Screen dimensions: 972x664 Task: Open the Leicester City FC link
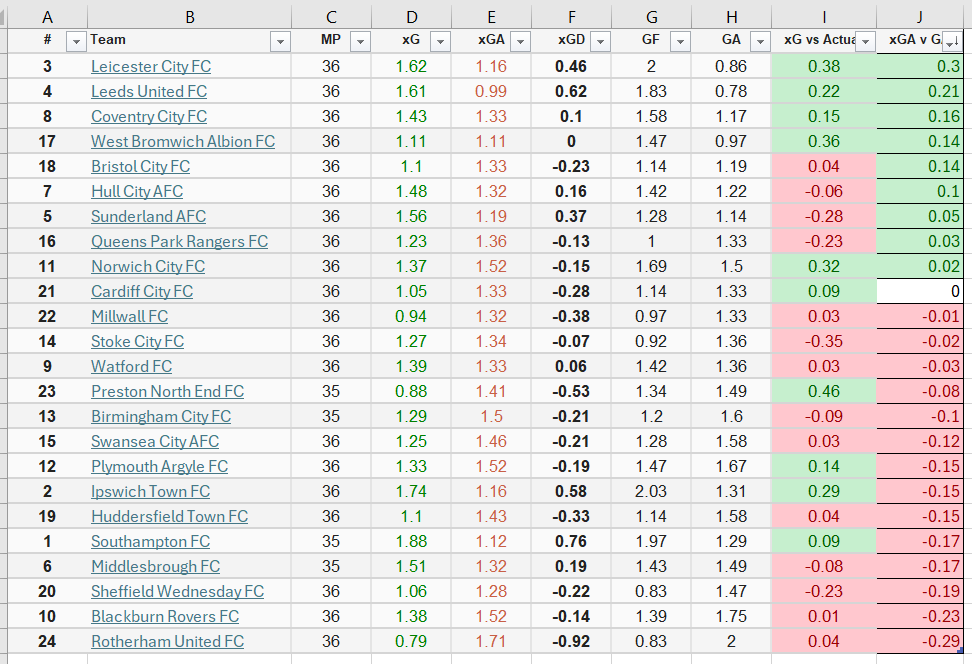pyautogui.click(x=151, y=66)
